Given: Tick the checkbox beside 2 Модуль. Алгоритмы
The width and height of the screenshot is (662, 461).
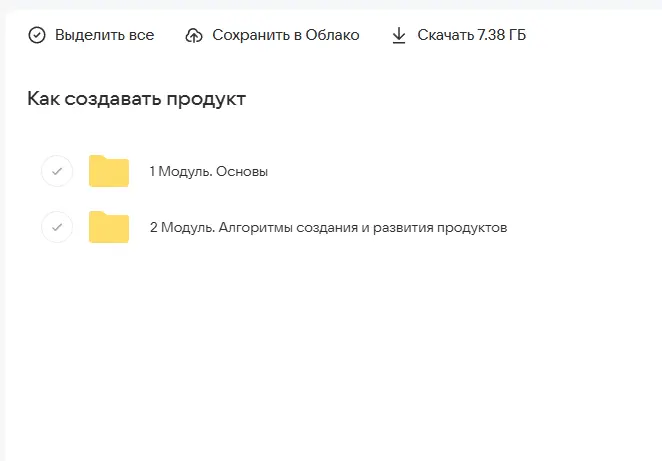Looking at the screenshot, I should 57,227.
